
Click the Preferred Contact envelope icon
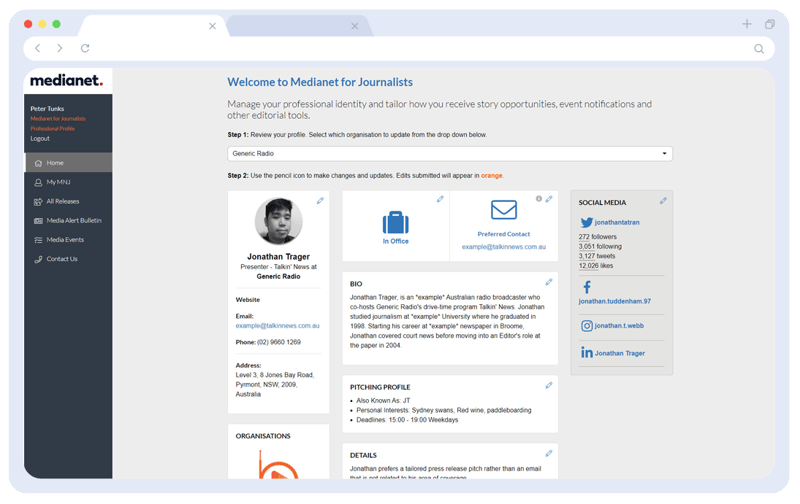click(504, 210)
